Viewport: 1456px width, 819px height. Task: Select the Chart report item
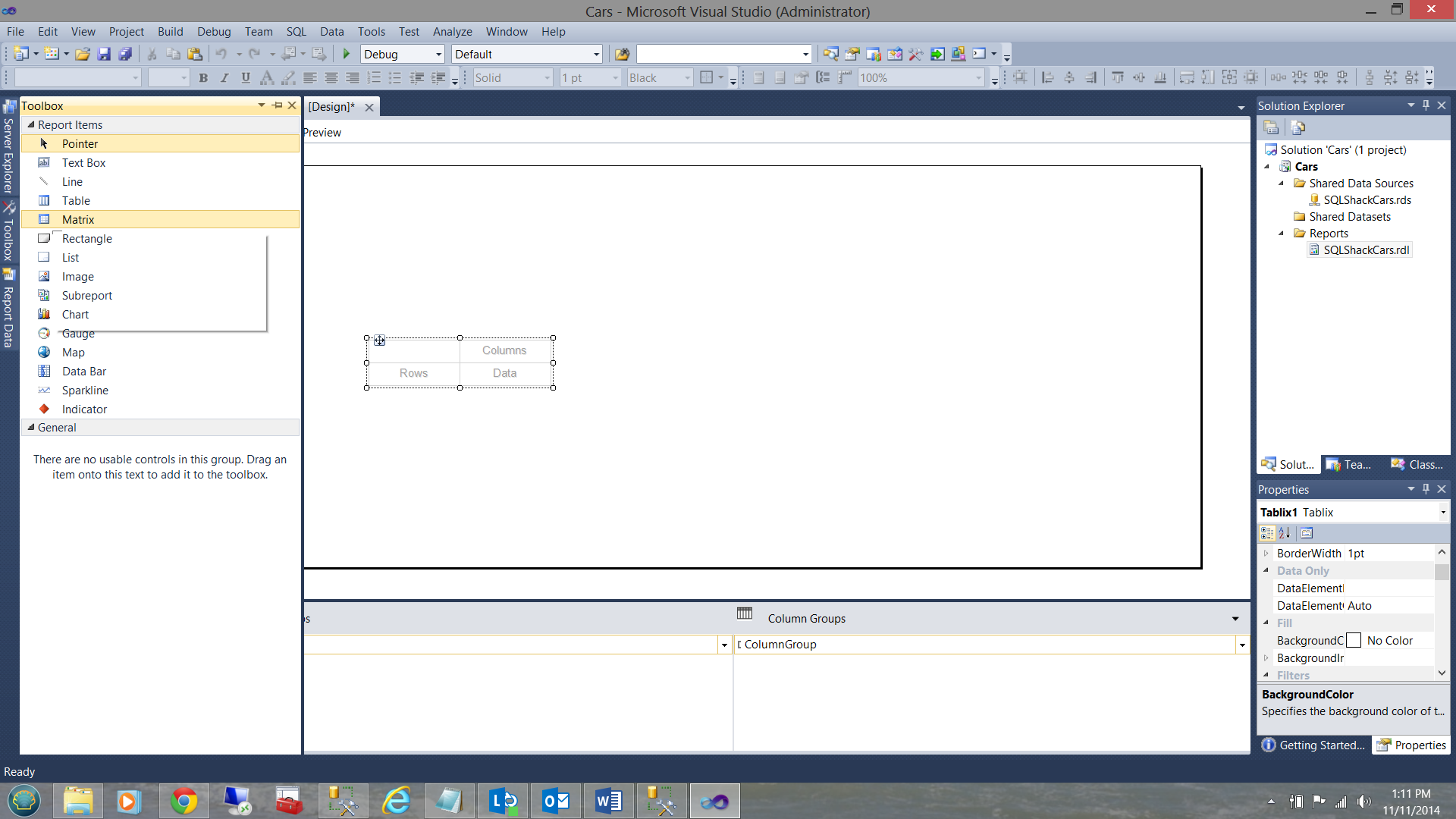75,315
